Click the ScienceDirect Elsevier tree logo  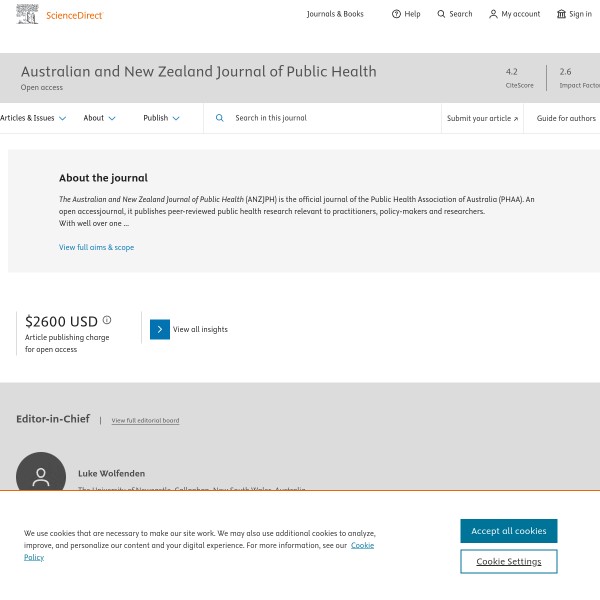(x=28, y=14)
